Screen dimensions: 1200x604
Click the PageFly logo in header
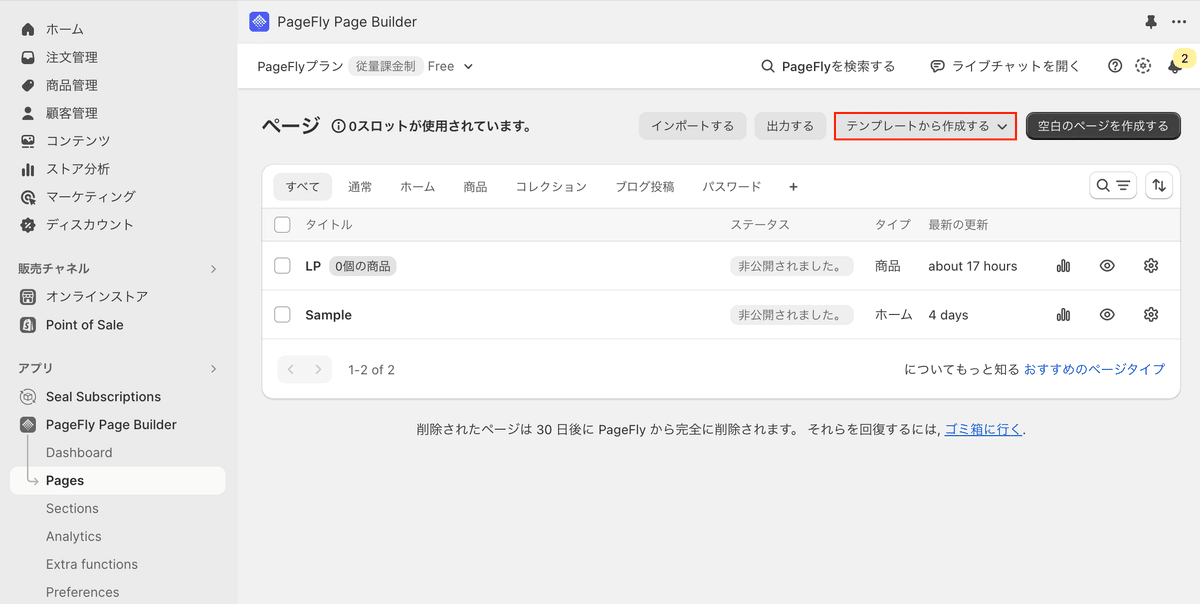click(260, 22)
